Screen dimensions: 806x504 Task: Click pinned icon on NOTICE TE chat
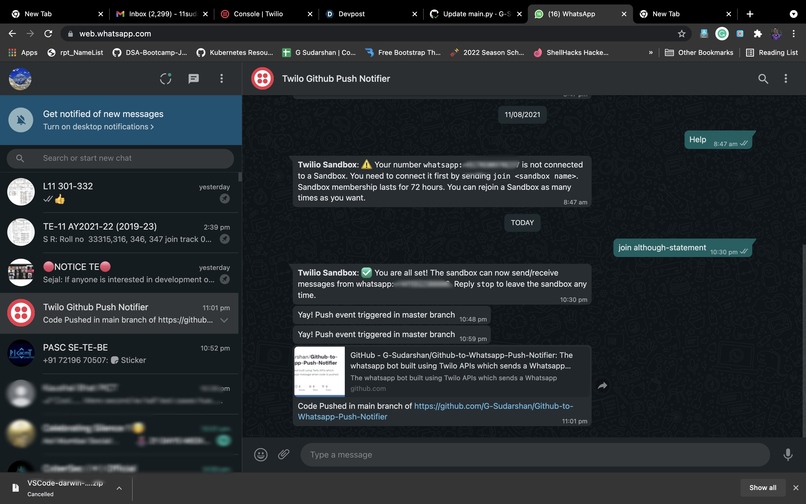[225, 279]
